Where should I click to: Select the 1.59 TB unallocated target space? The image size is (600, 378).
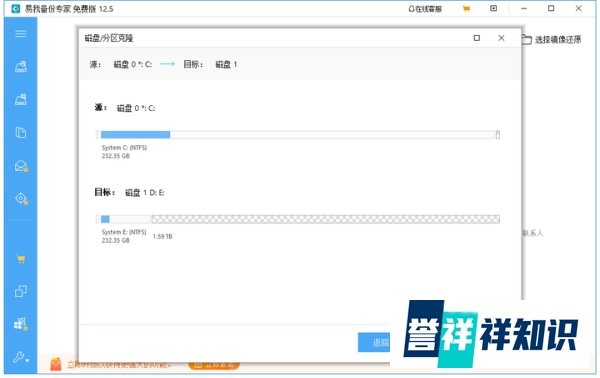pyautogui.click(x=326, y=219)
